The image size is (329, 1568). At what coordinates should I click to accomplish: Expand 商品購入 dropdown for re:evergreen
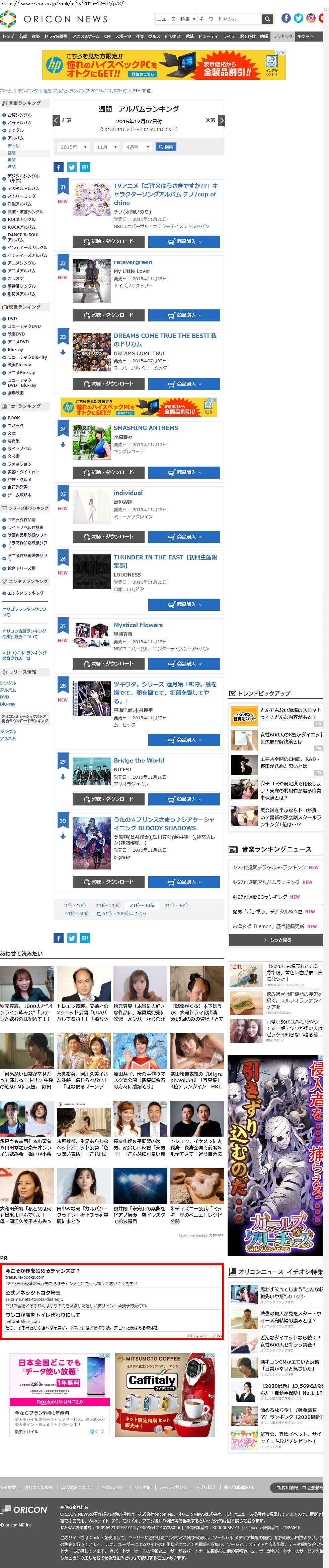point(184,315)
